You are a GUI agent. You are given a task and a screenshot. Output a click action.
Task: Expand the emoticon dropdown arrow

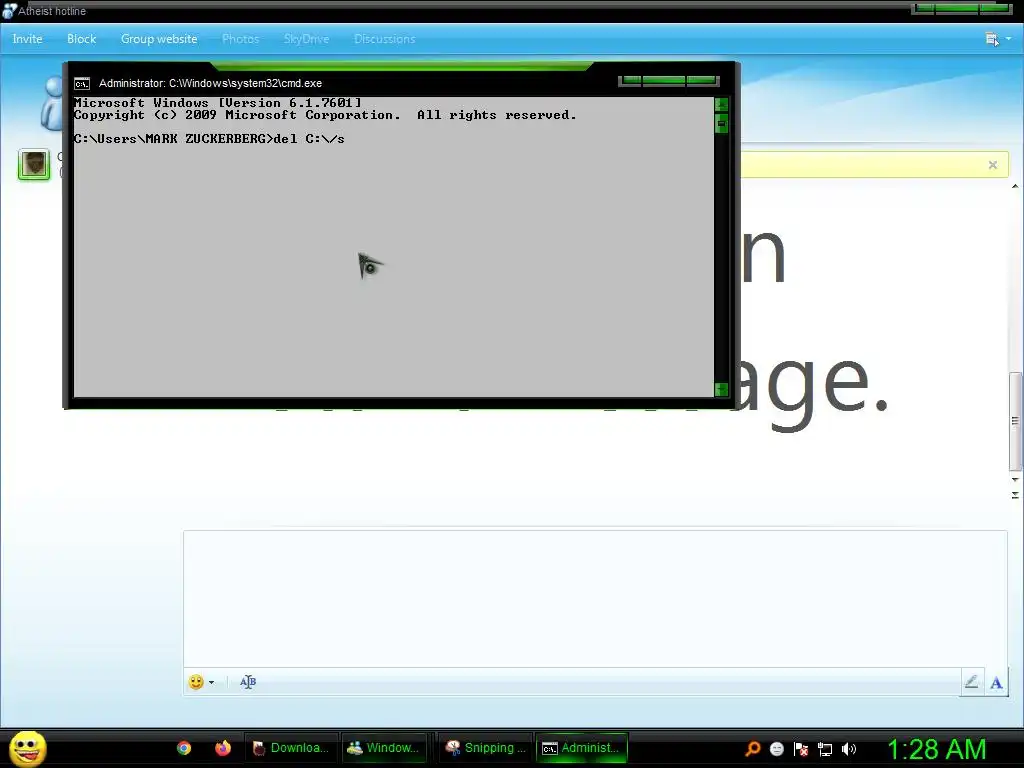212,682
